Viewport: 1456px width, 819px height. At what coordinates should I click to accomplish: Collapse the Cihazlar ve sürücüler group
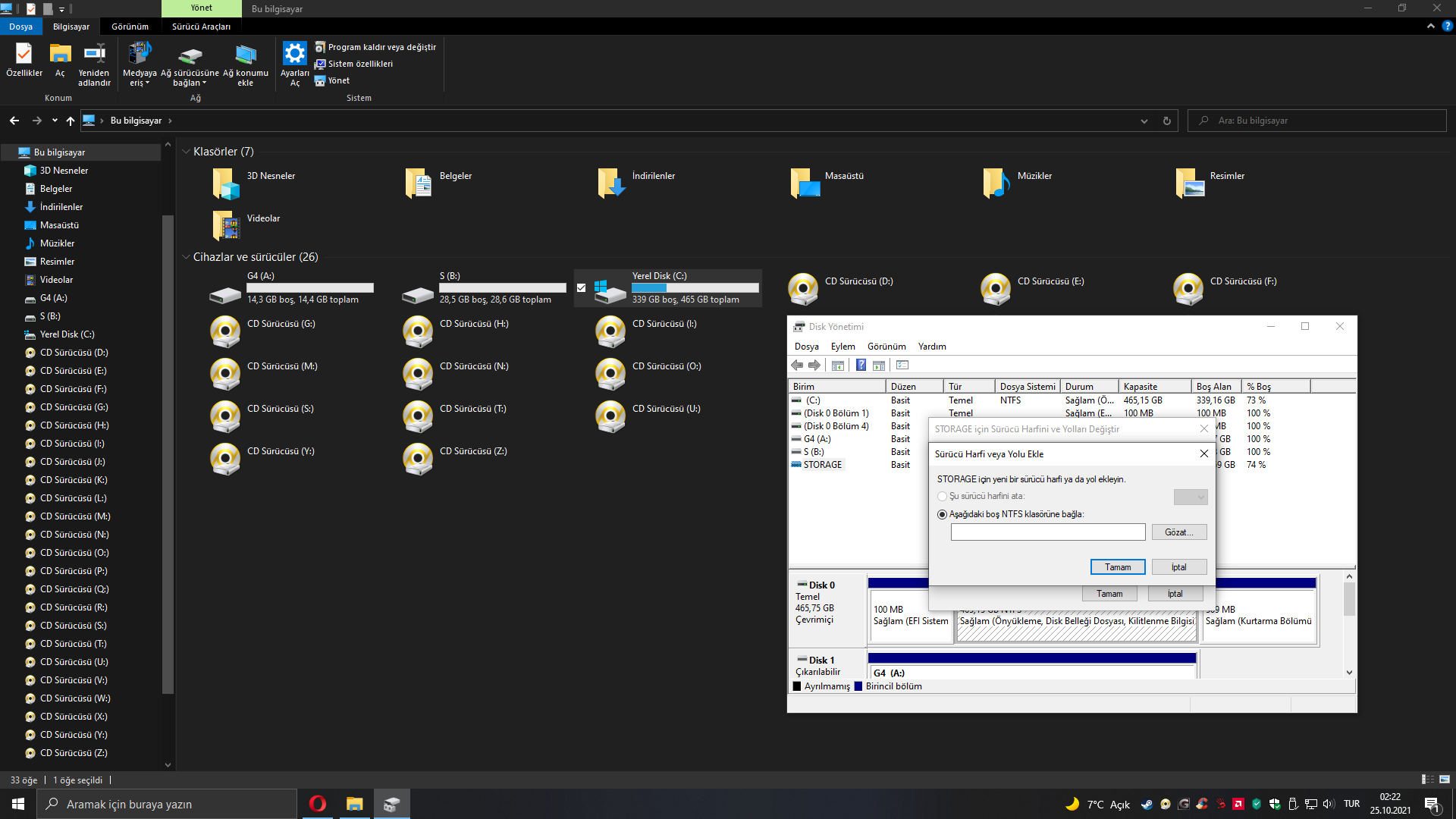pos(186,257)
